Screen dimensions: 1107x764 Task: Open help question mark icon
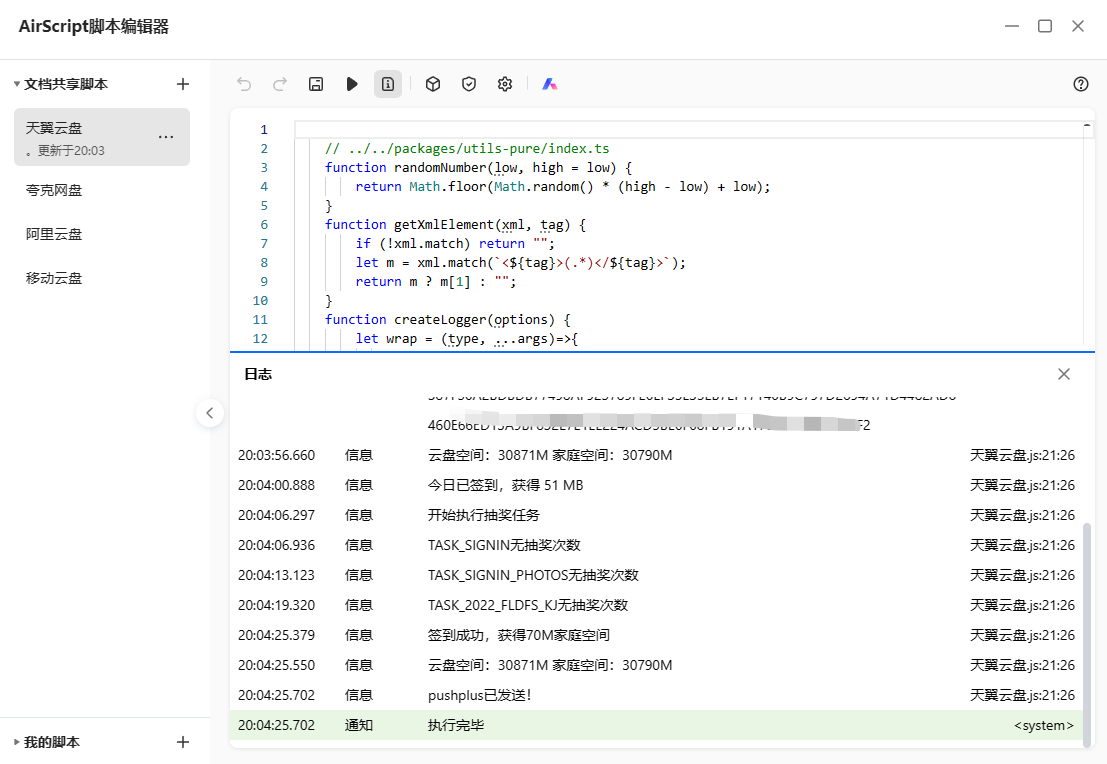click(x=1081, y=84)
